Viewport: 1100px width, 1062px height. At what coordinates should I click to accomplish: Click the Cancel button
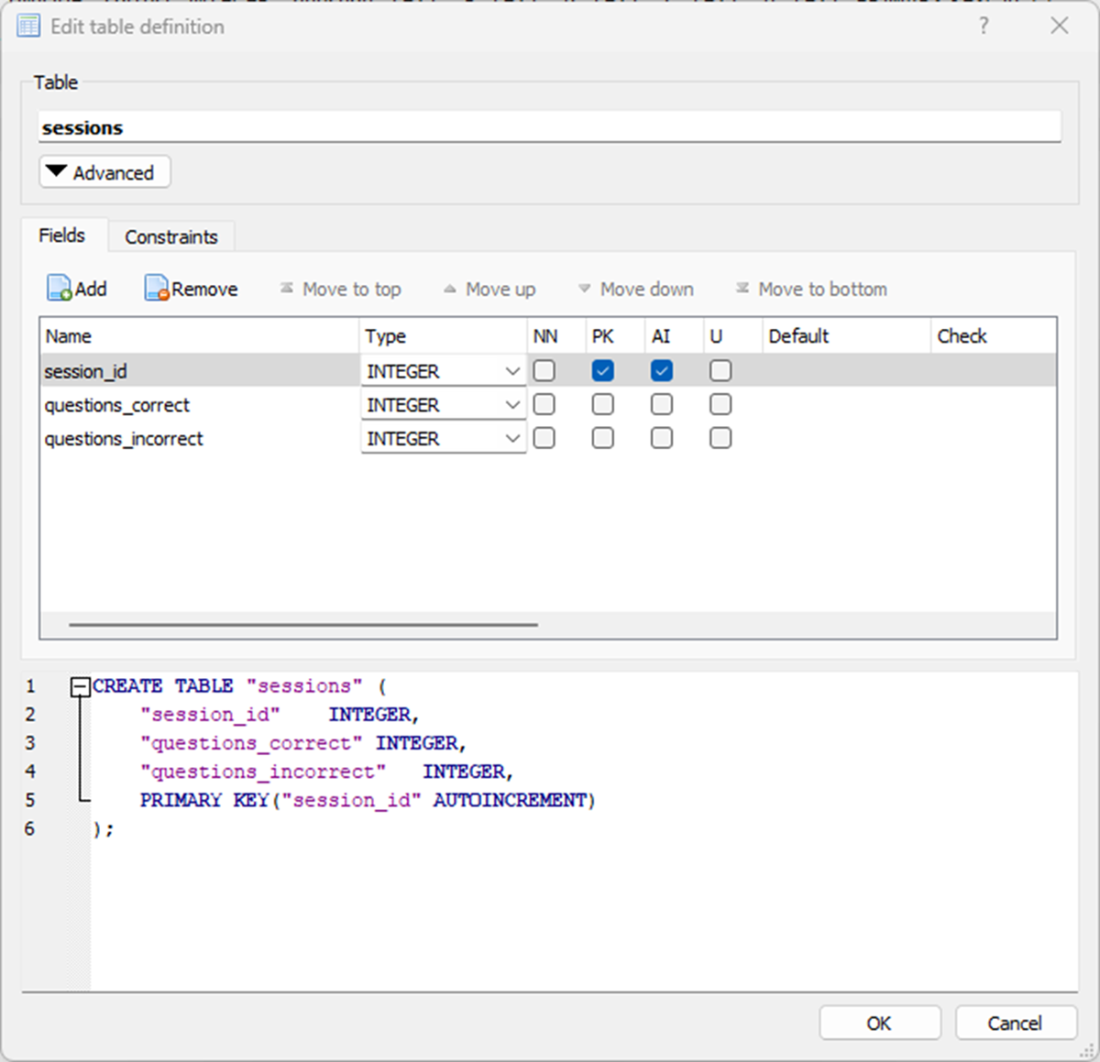point(1015,1023)
